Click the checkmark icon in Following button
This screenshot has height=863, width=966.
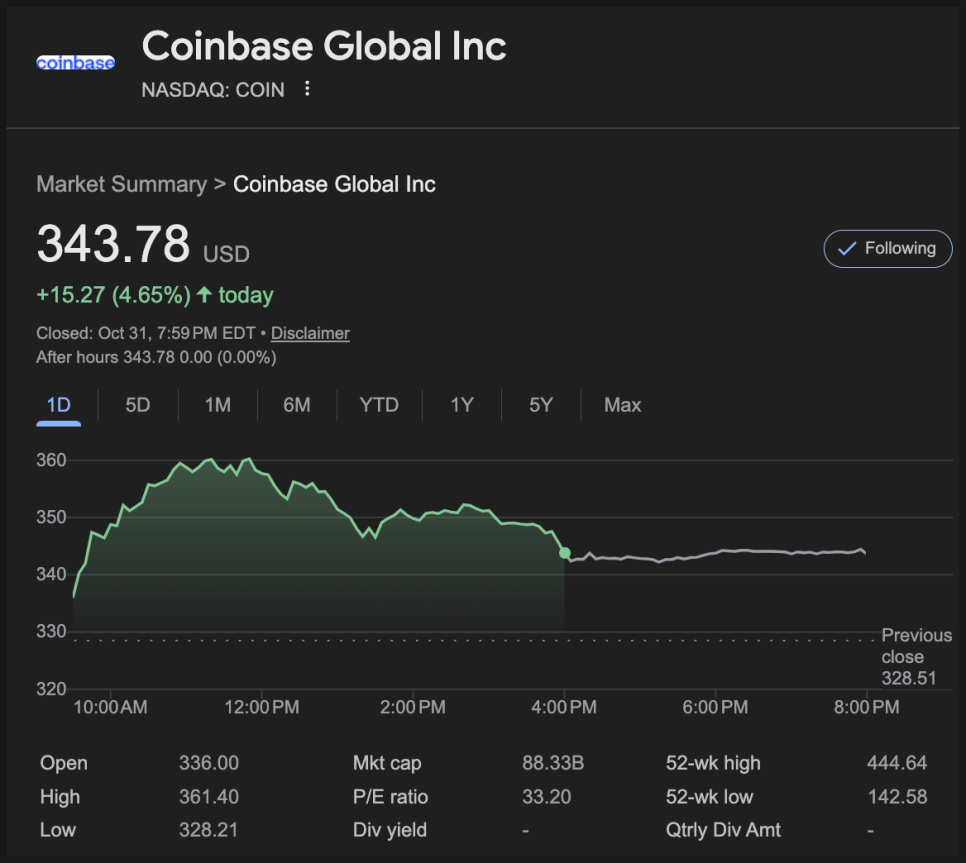pyautogui.click(x=846, y=249)
